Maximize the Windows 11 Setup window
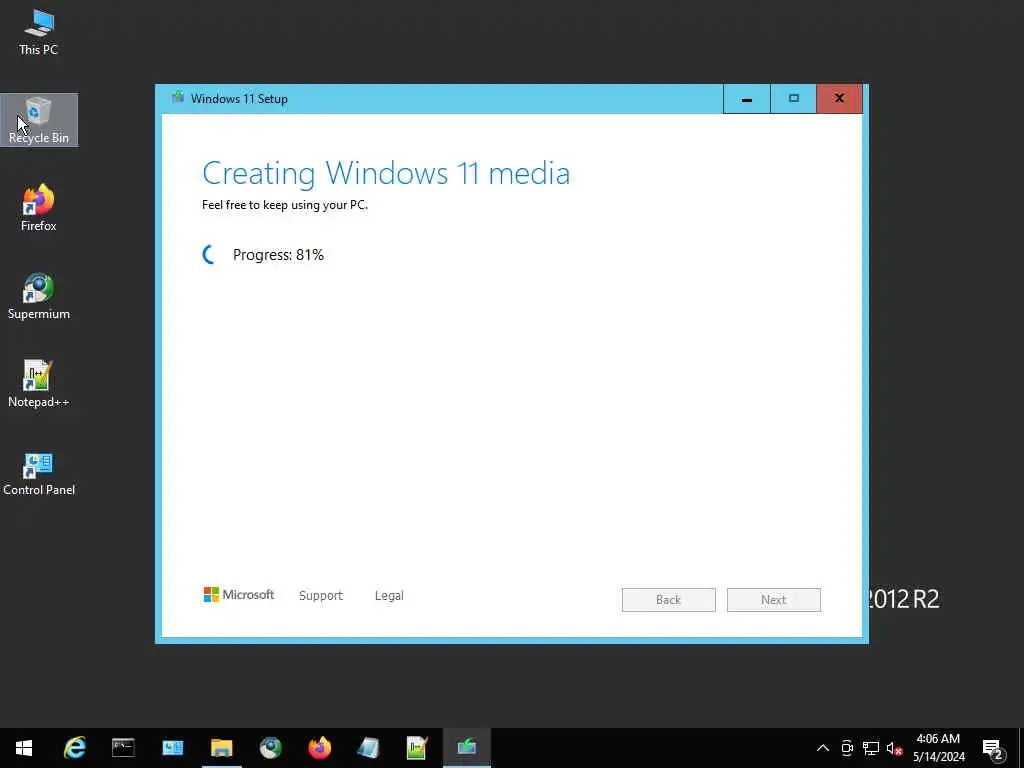1024x768 pixels. [793, 99]
